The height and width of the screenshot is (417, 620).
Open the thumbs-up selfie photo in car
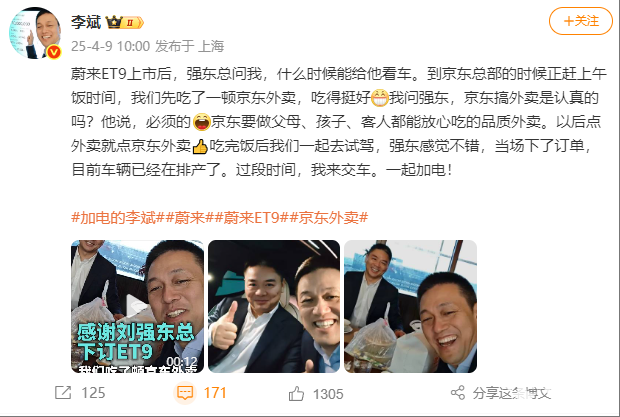(274, 306)
